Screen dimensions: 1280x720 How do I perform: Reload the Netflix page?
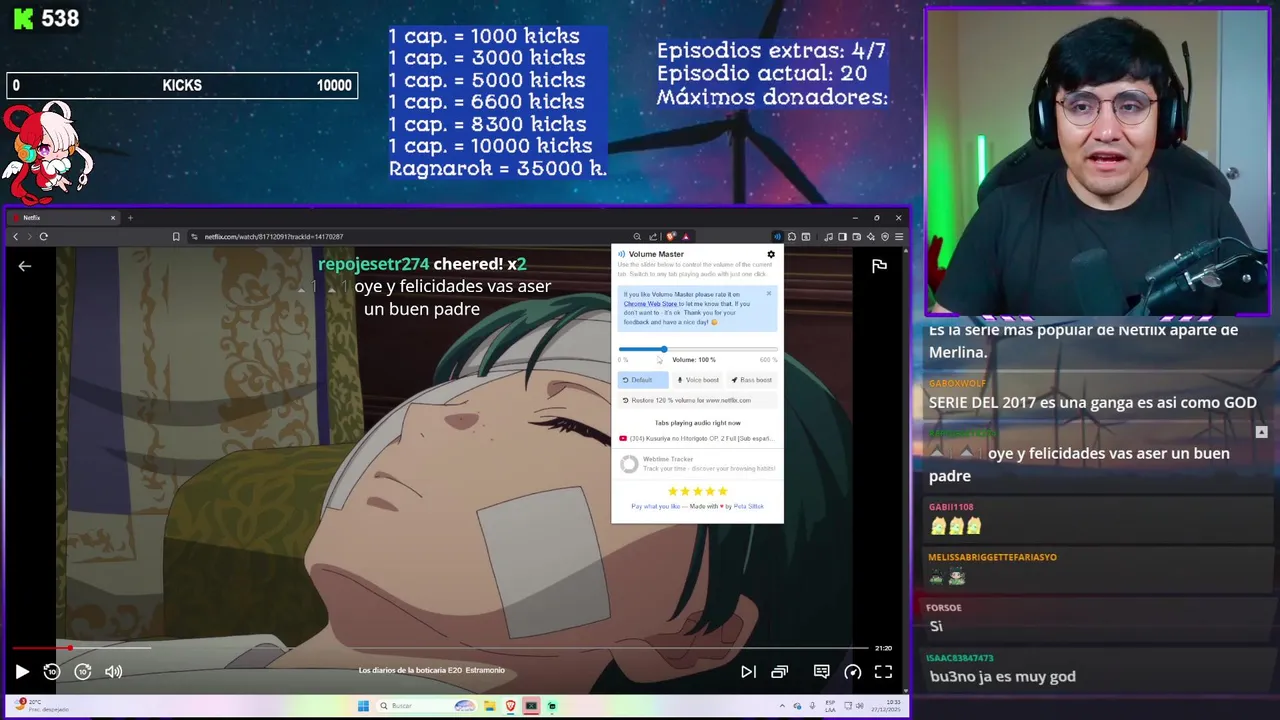click(44, 237)
